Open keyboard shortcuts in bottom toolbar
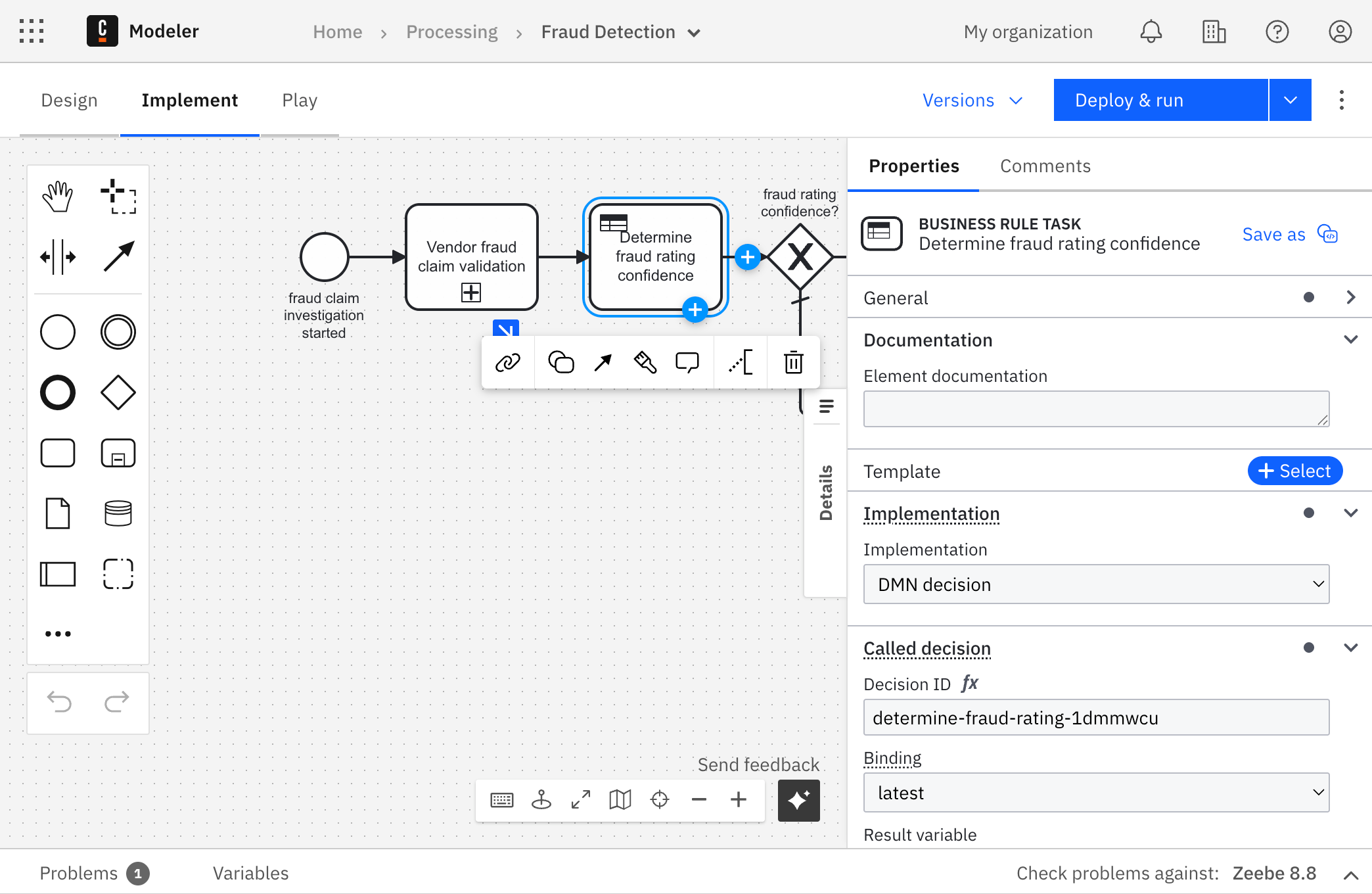 502,800
